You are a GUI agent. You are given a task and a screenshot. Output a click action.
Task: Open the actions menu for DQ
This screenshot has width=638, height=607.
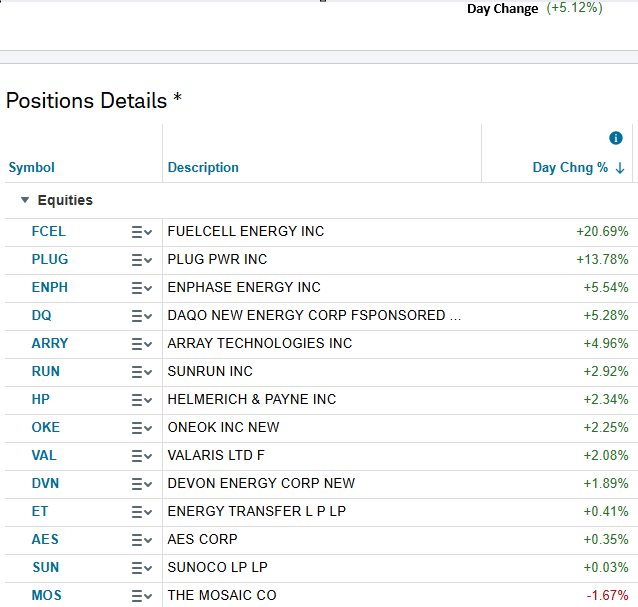(142, 317)
